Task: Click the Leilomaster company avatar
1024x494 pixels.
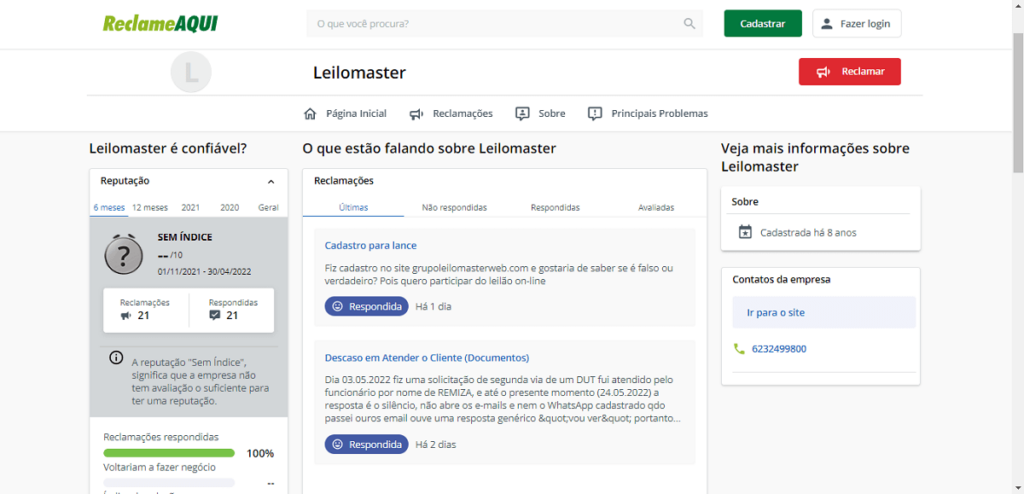Action: 191,72
